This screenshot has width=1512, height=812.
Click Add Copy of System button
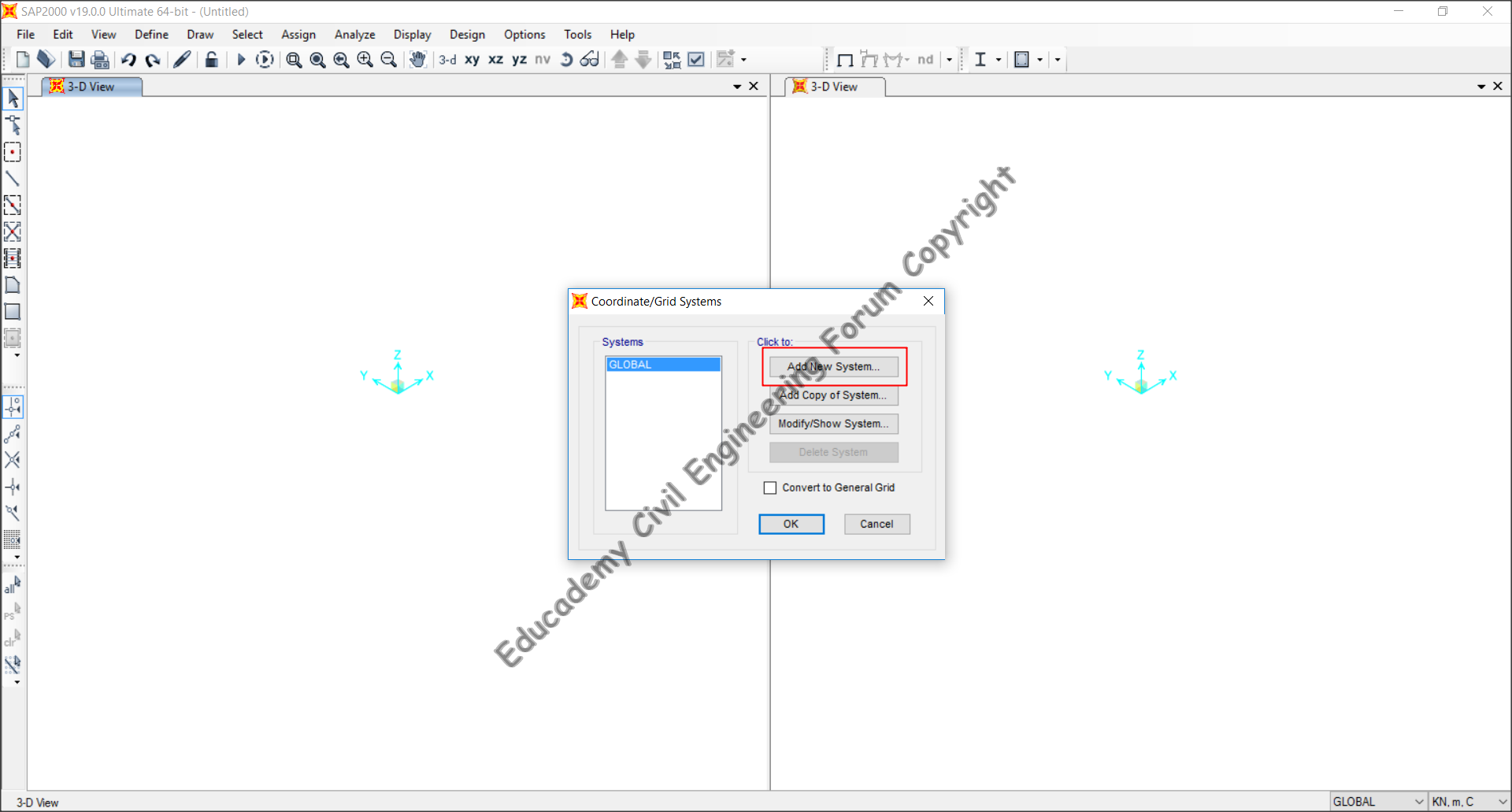coord(833,395)
